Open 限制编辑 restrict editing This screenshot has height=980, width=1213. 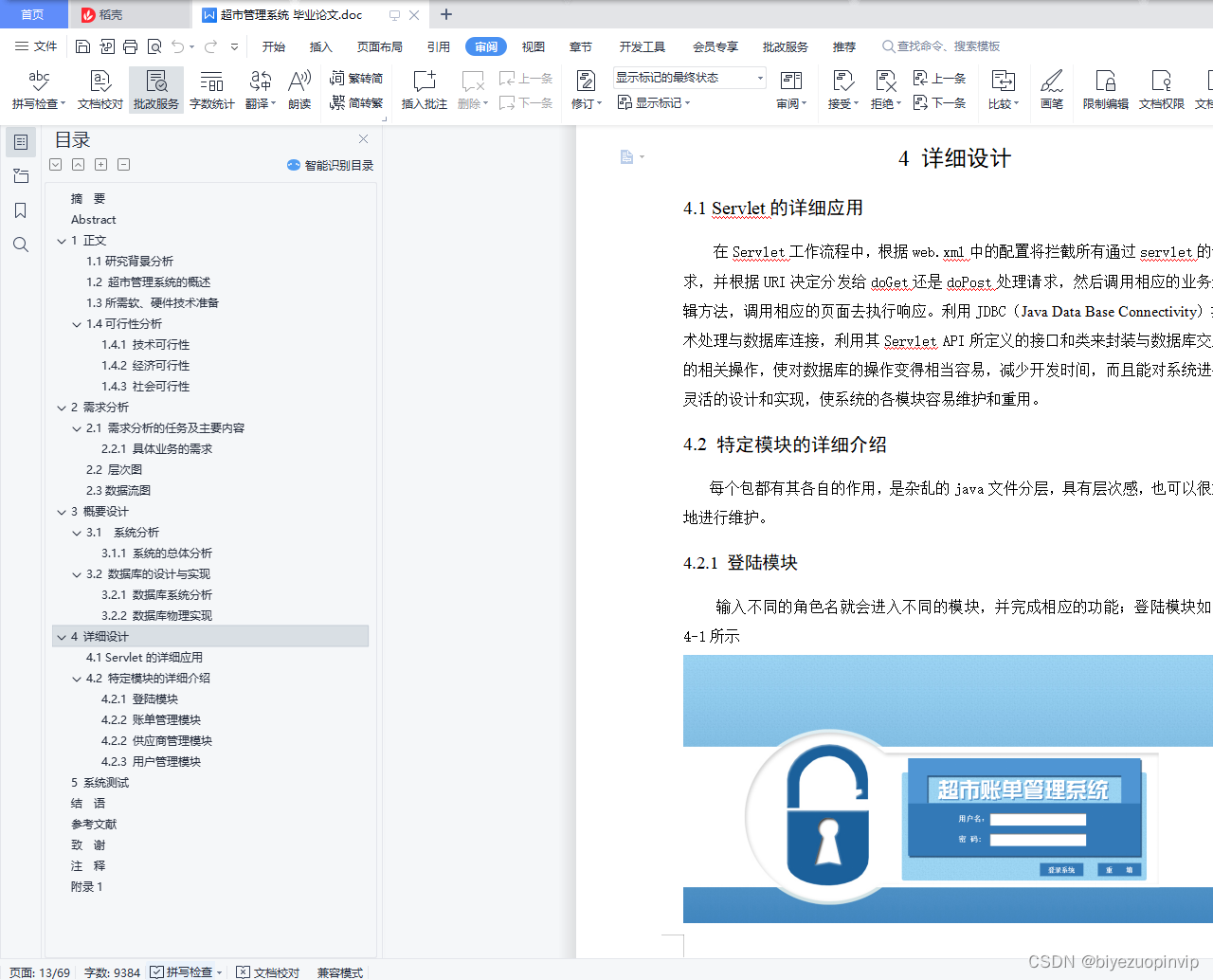[x=1106, y=90]
